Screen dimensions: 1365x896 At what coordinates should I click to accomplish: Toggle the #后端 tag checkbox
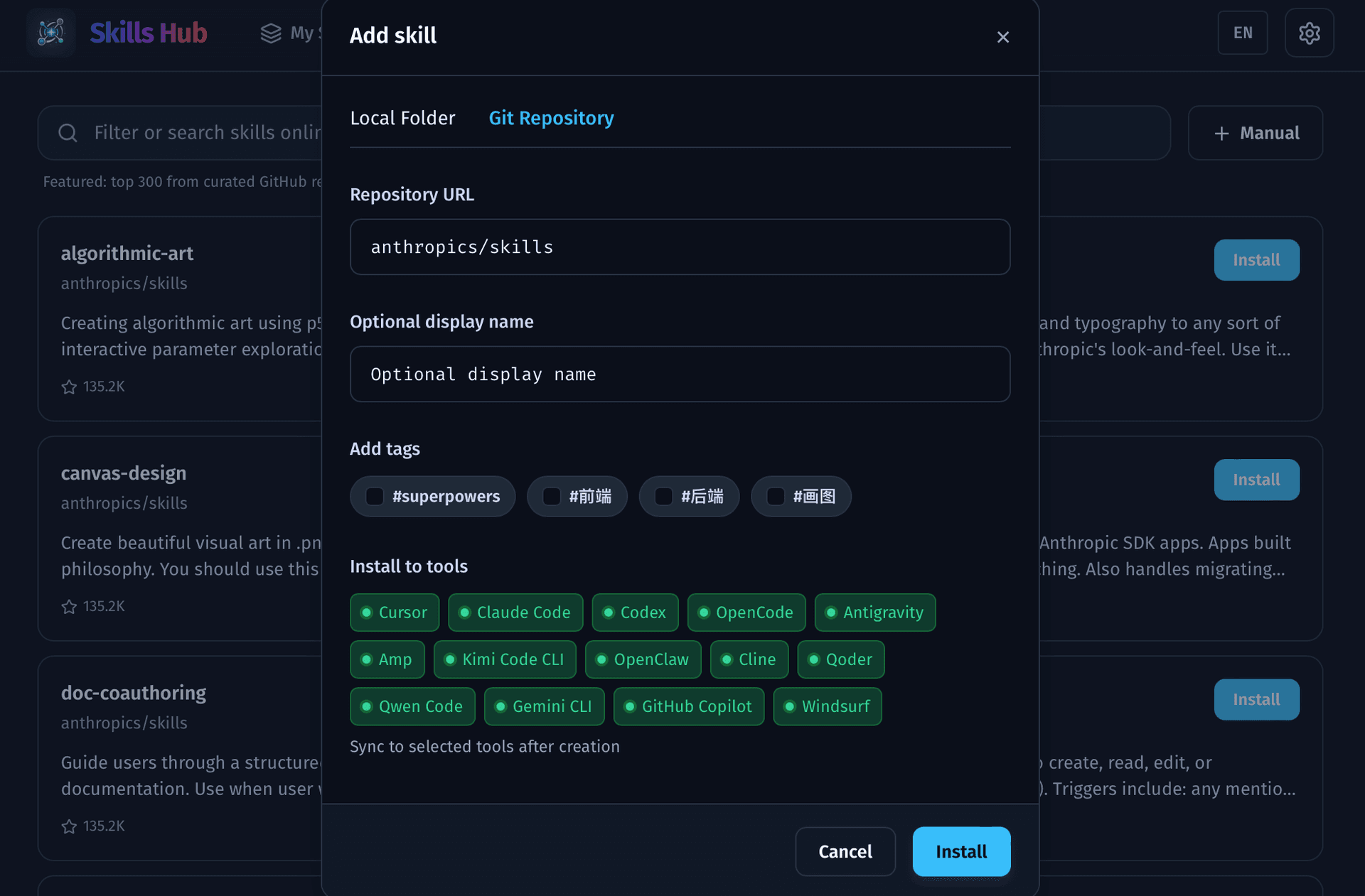(x=663, y=496)
